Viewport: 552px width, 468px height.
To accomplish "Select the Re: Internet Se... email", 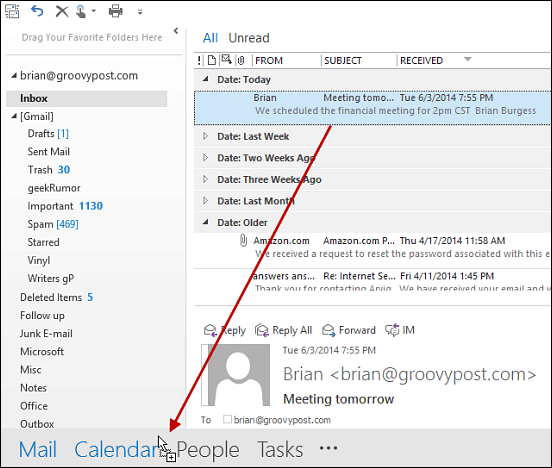I will pos(372,280).
